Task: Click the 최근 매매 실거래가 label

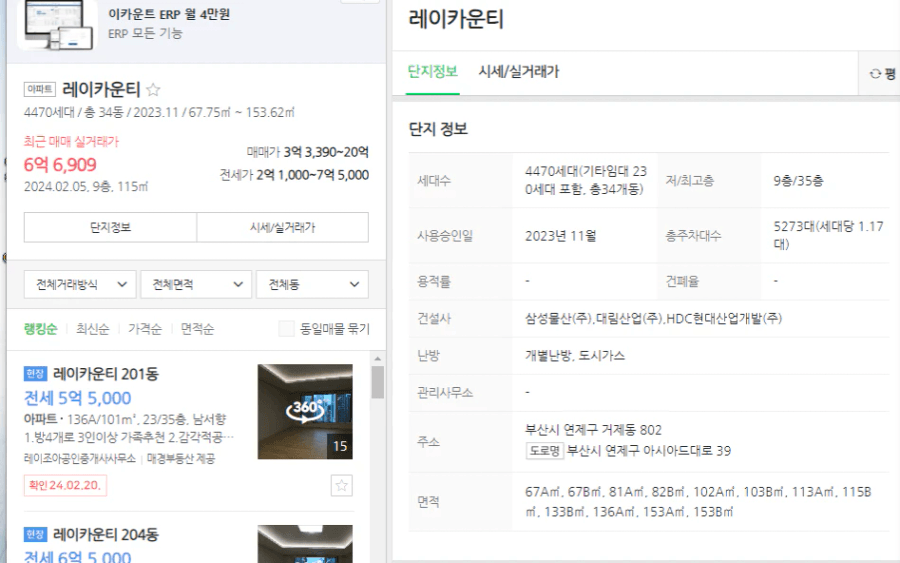Action: [71, 142]
